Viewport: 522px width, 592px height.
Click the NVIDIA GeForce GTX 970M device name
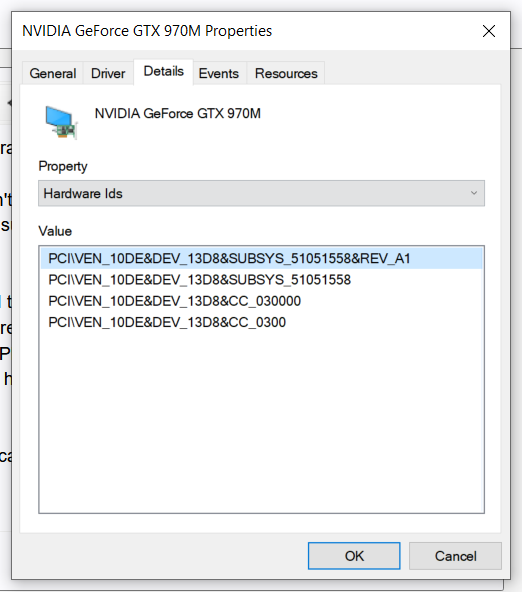click(177, 113)
